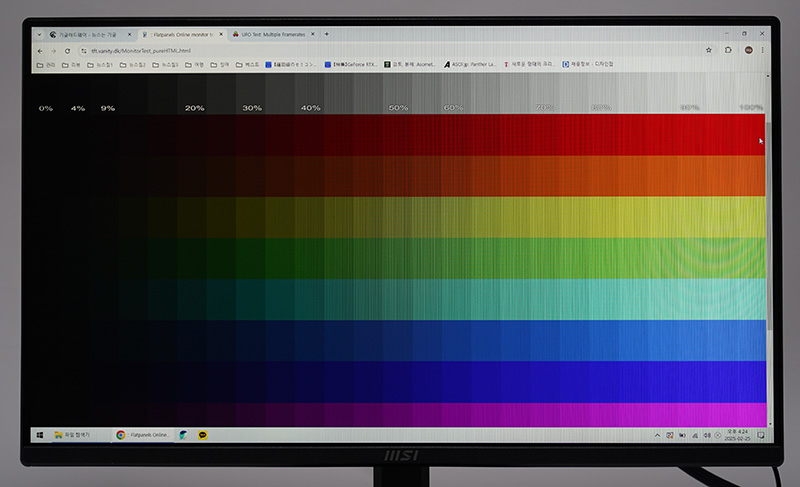Click the scrollbar down arrow
Viewport: 800px width, 487px height.
pos(769,424)
